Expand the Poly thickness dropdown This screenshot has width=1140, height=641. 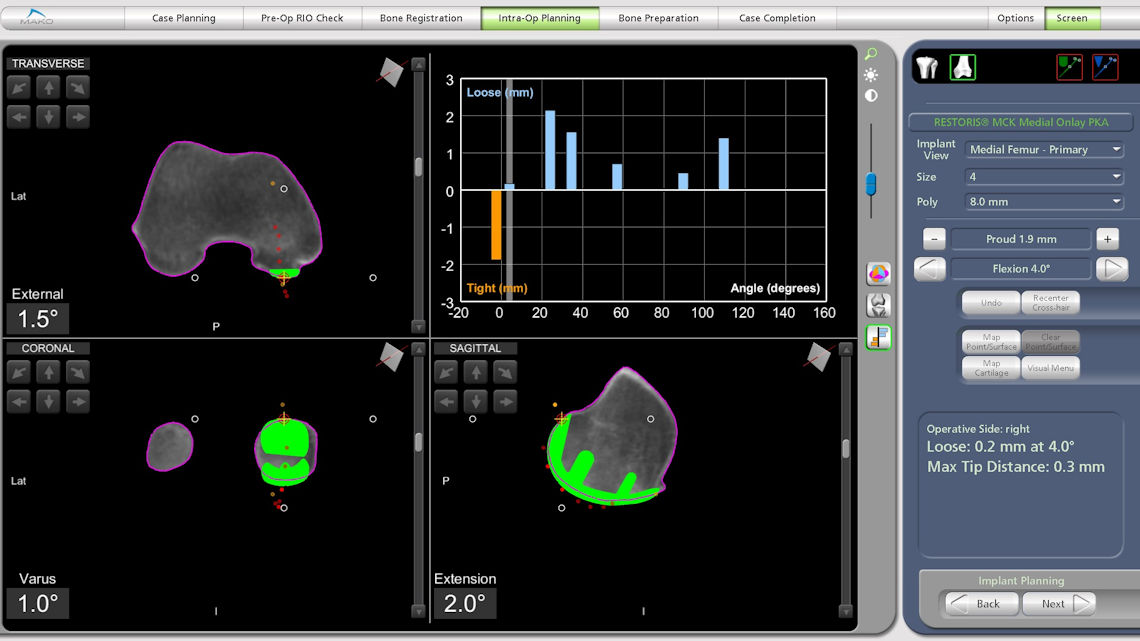pos(1044,202)
